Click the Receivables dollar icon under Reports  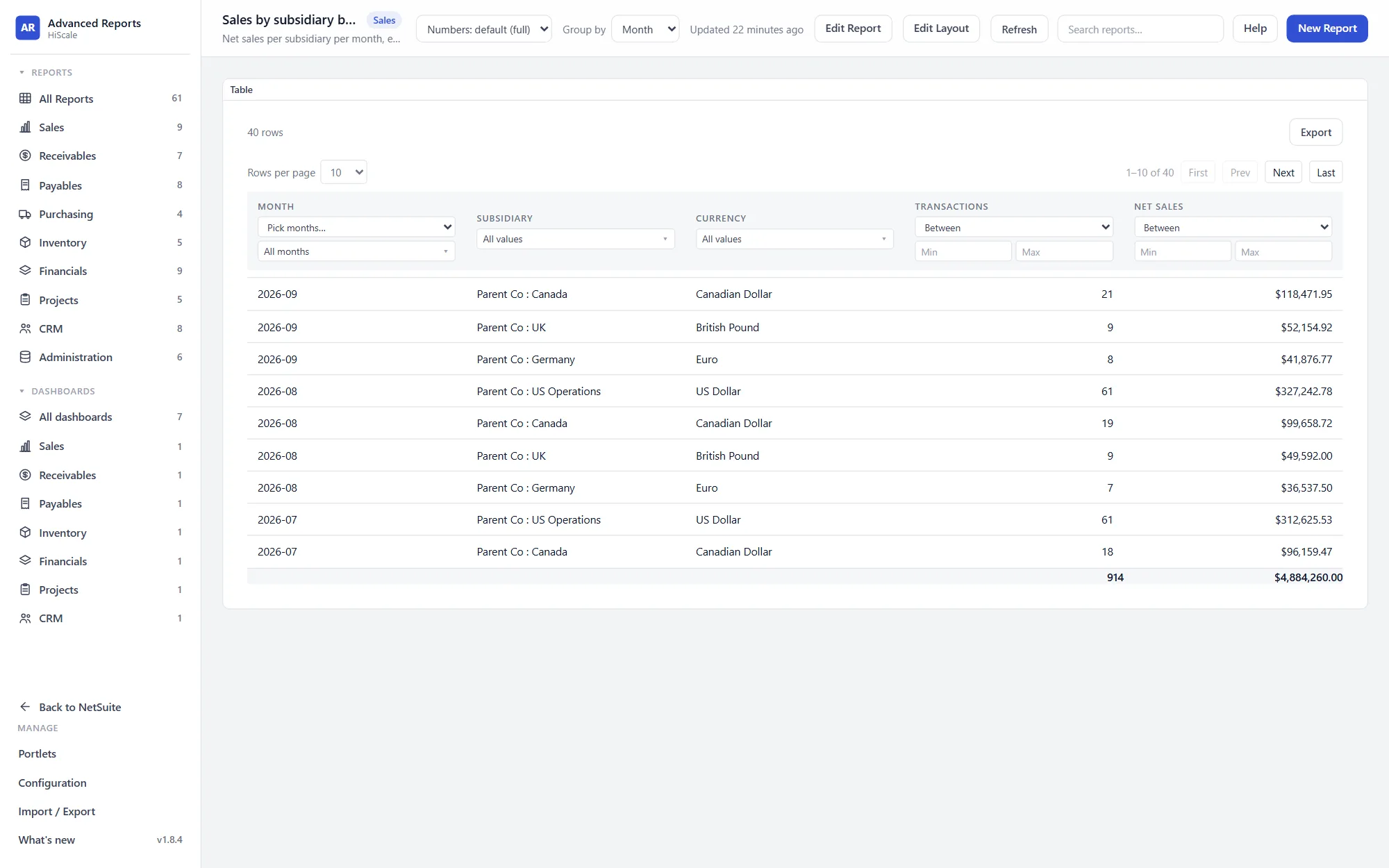pyautogui.click(x=25, y=156)
